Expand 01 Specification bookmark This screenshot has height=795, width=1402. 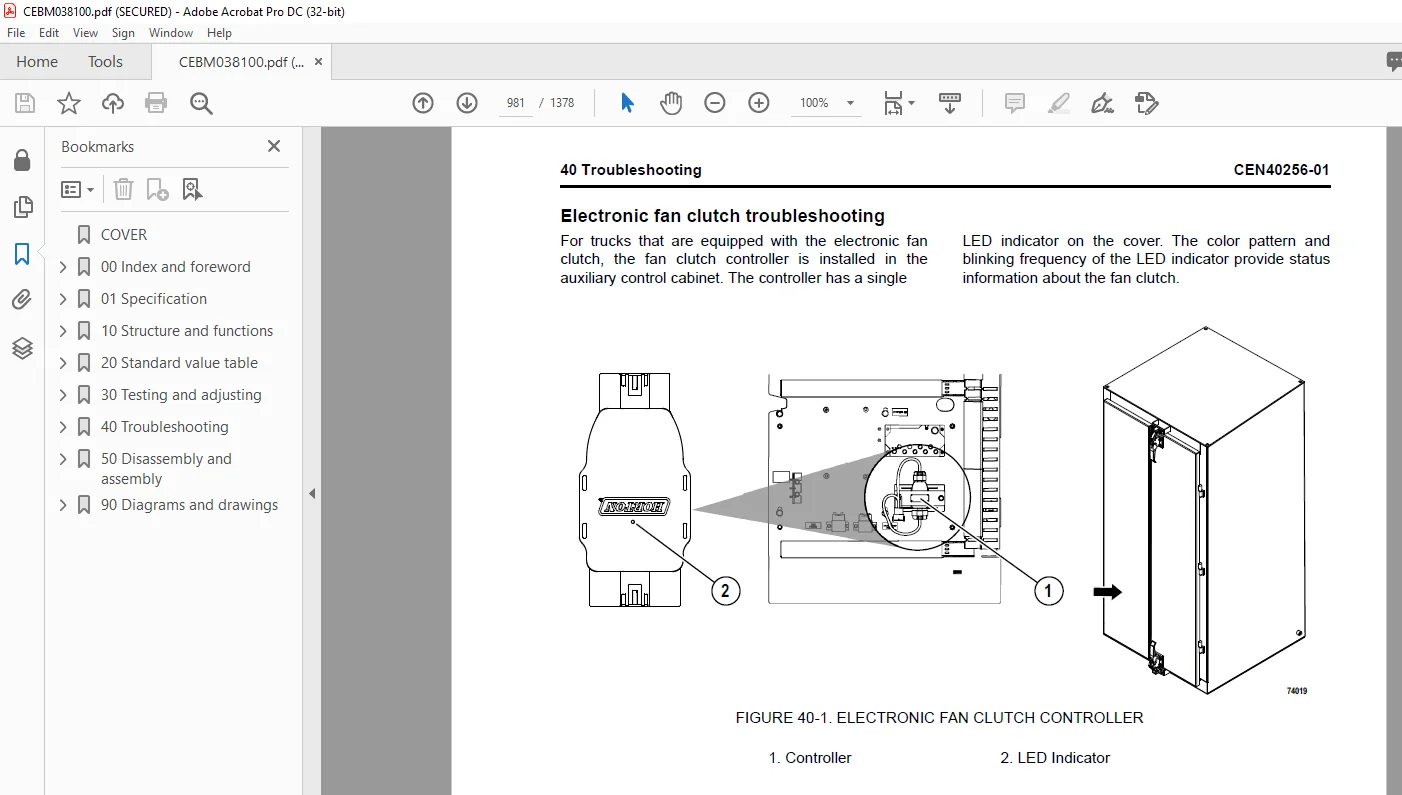(x=63, y=299)
